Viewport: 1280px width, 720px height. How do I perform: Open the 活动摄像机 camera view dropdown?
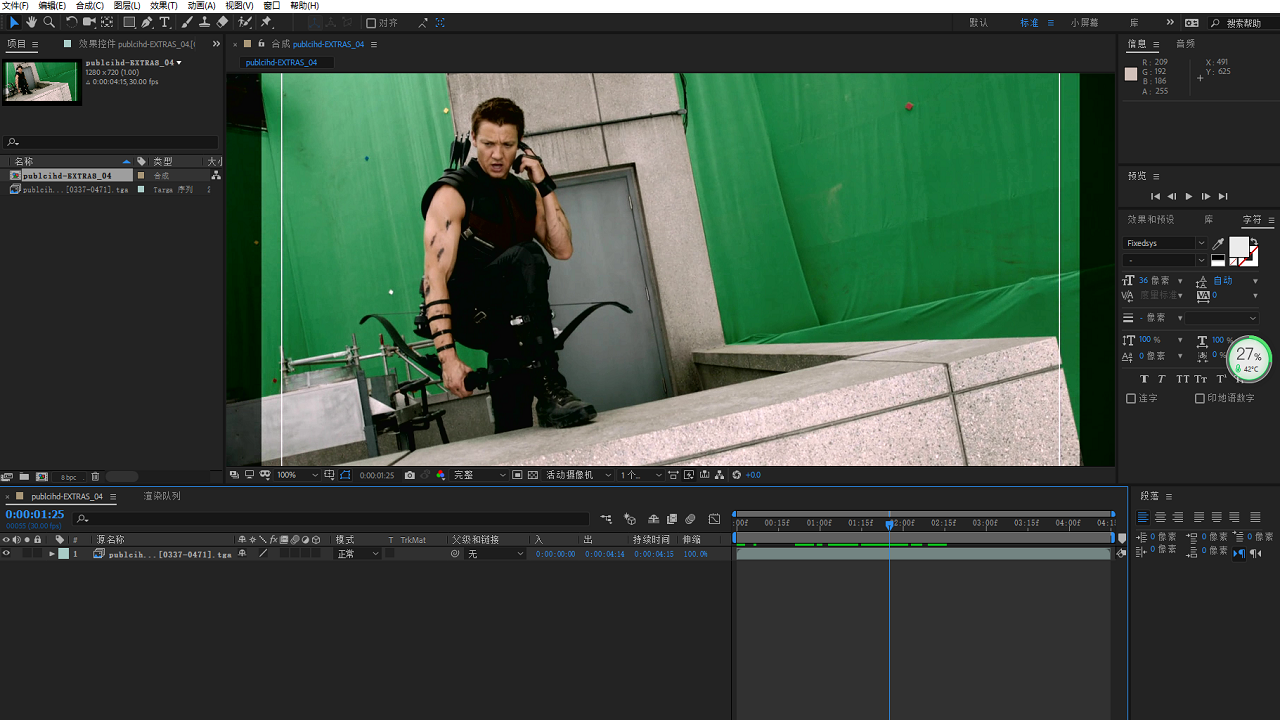[578, 475]
